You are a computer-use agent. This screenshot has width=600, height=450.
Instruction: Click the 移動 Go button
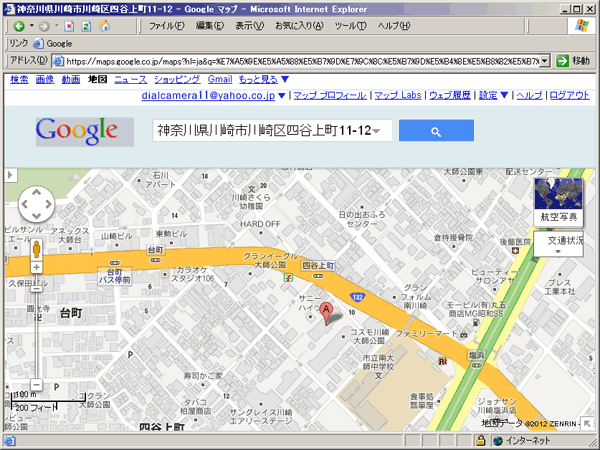pos(573,61)
